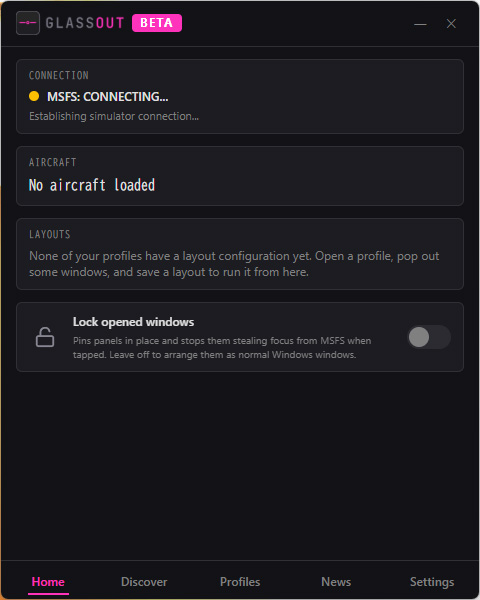The height and width of the screenshot is (600, 480).
Task: Select the No aircraft loaded panel
Action: [240, 176]
